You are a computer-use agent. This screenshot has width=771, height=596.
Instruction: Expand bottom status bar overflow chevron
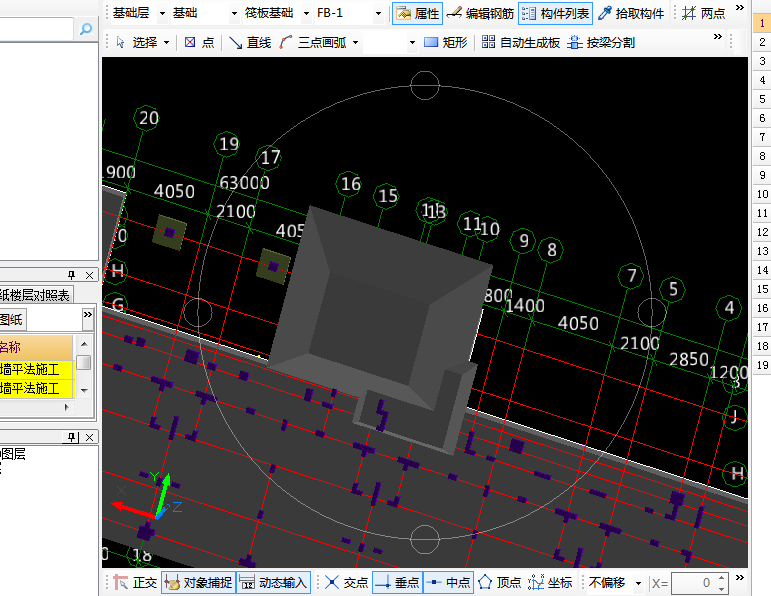pyautogui.click(x=740, y=578)
